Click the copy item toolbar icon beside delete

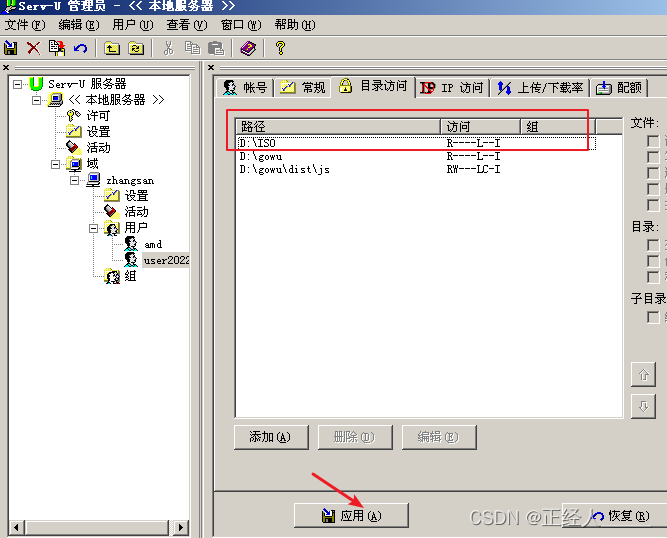57,48
